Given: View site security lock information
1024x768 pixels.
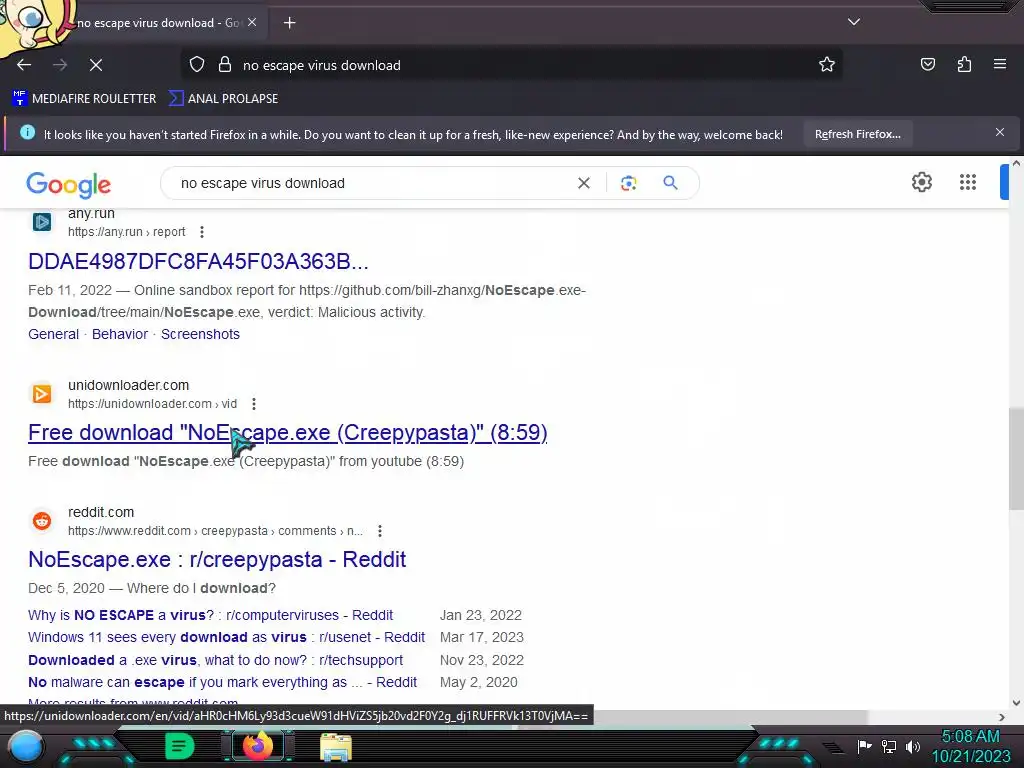Looking at the screenshot, I should (225, 65).
